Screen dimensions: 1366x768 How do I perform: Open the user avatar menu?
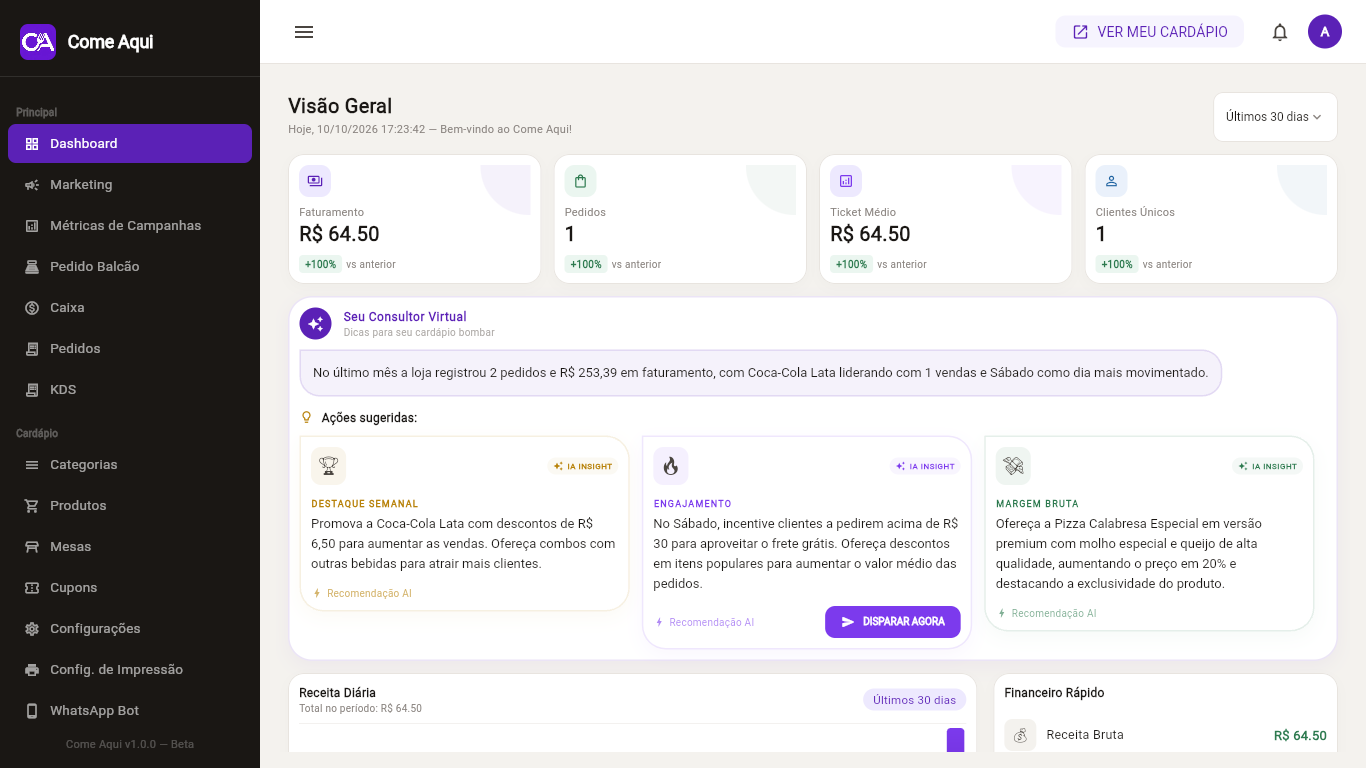point(1325,32)
